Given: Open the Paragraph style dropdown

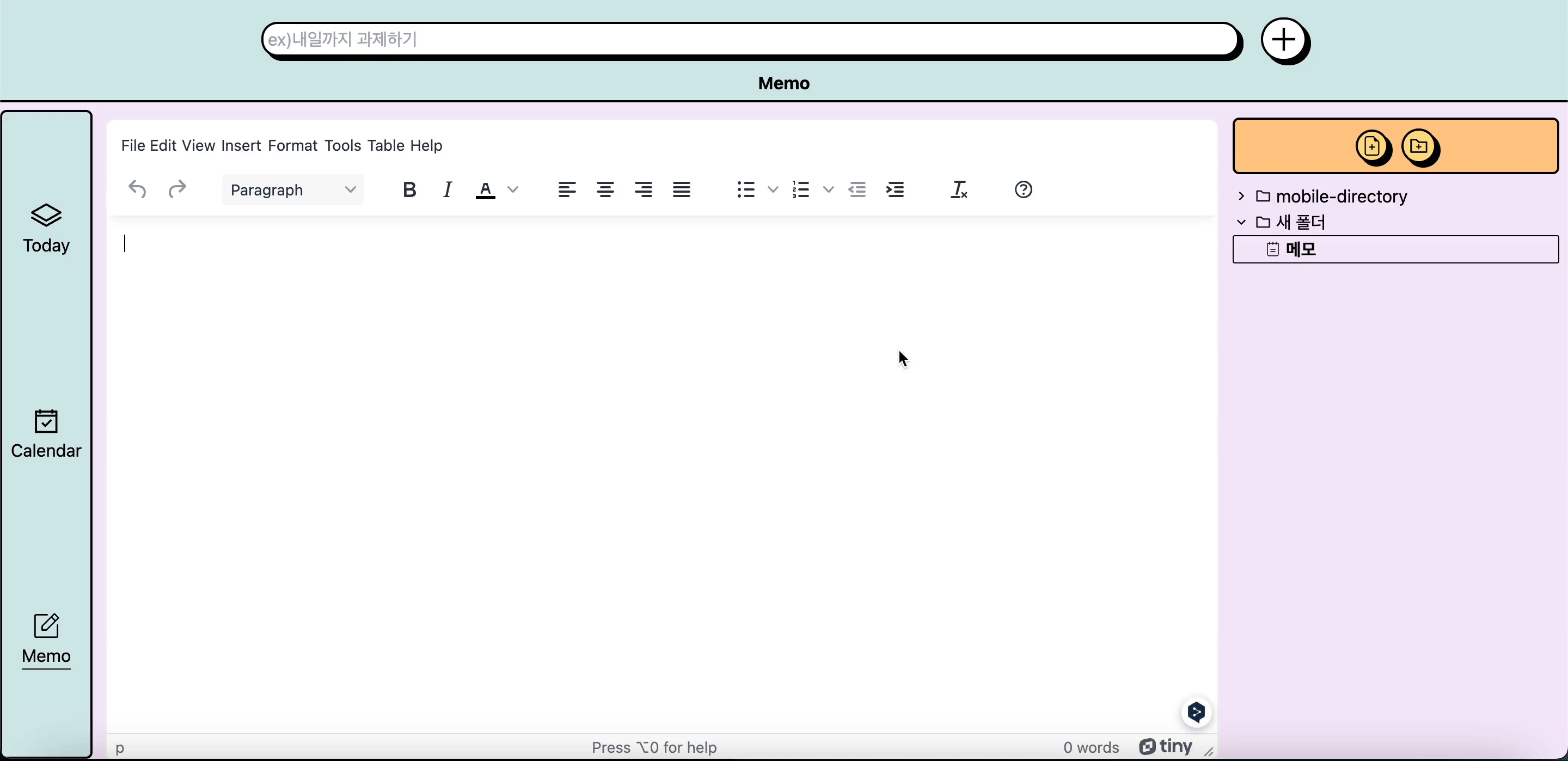Looking at the screenshot, I should coord(293,190).
